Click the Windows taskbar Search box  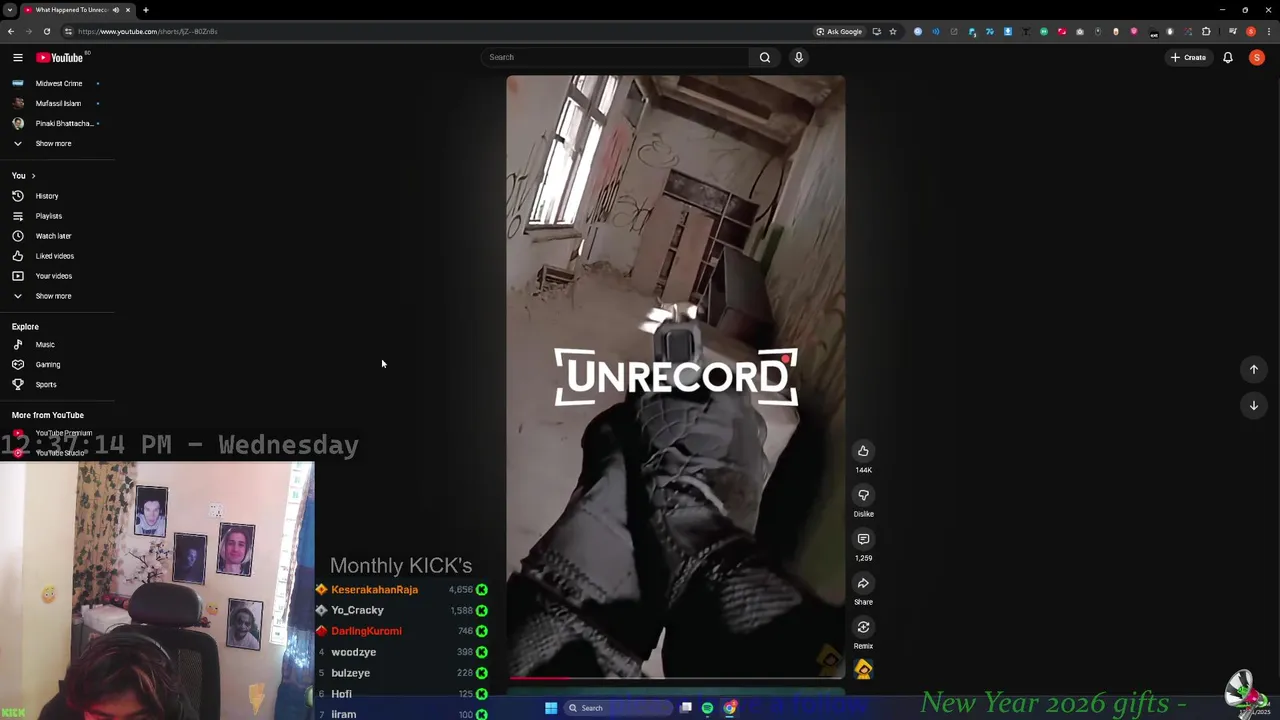pyautogui.click(x=616, y=708)
